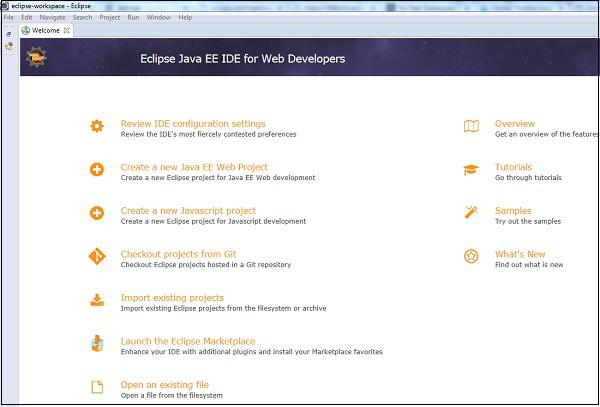Open the Navigate menu

[x=52, y=18]
